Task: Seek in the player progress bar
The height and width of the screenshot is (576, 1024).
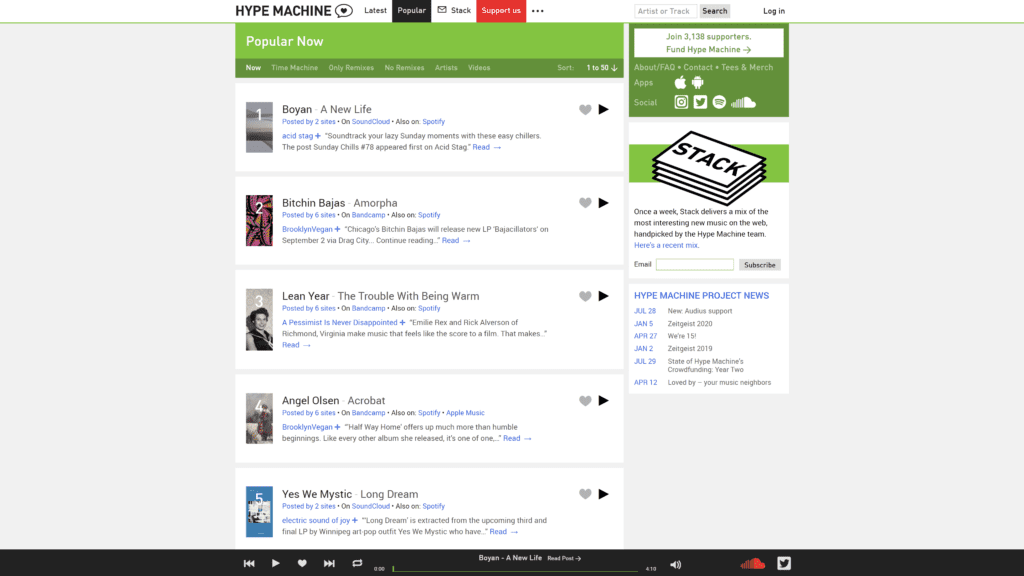Action: point(515,569)
